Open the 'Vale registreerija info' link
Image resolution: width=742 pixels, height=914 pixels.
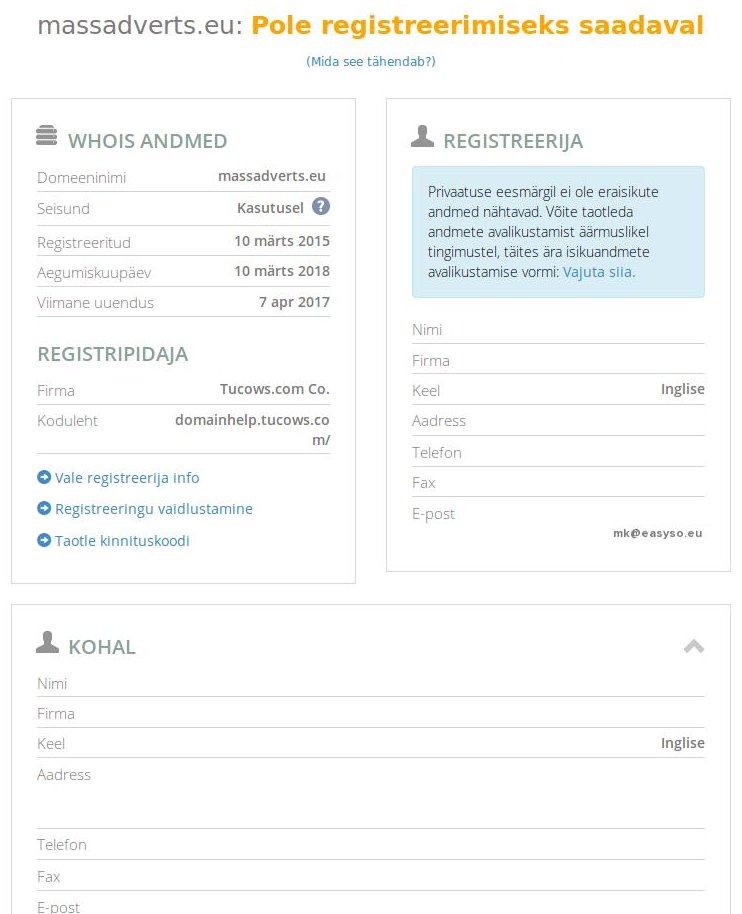point(127,478)
